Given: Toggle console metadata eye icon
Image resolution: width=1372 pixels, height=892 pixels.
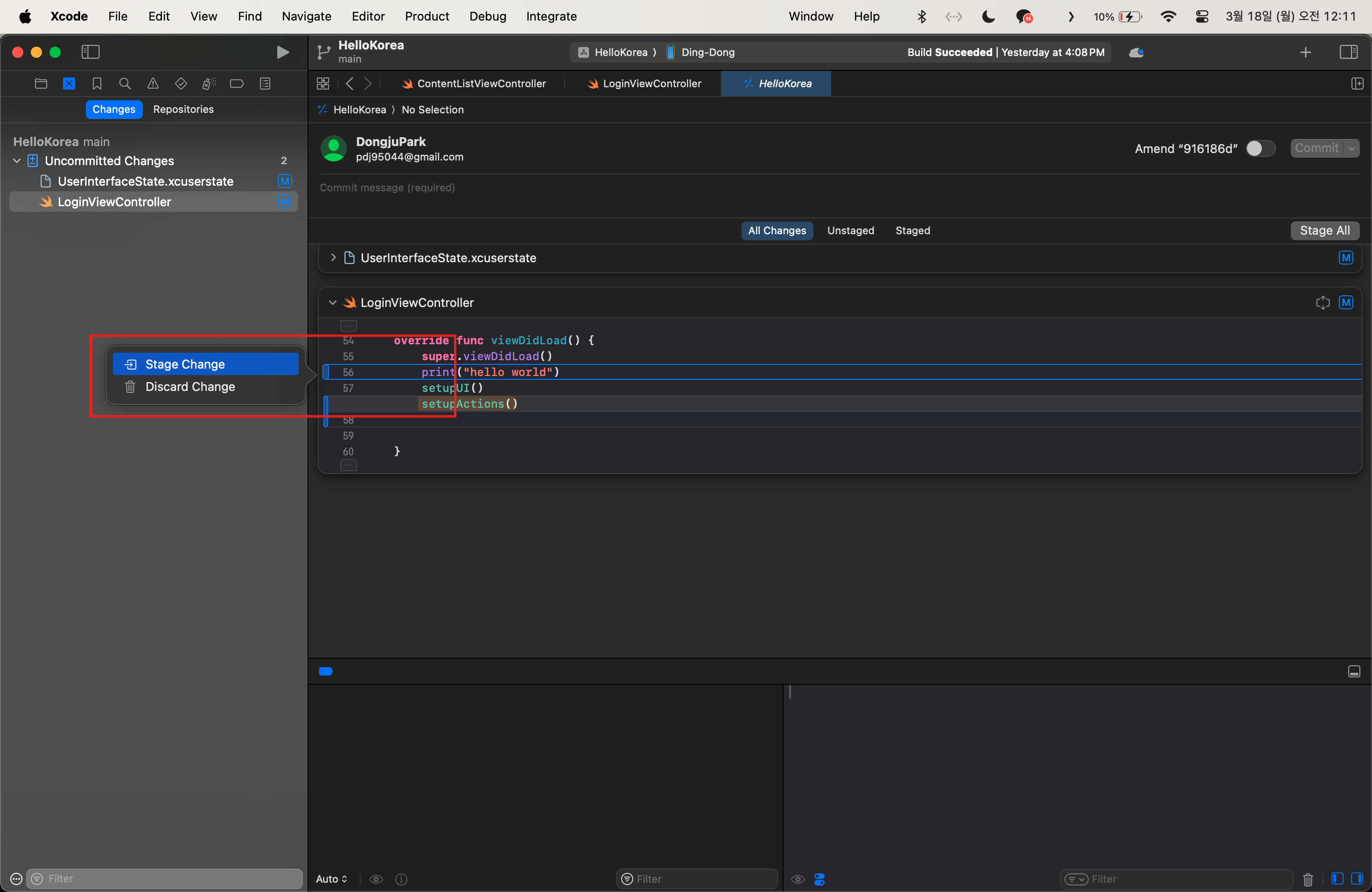Looking at the screenshot, I should [798, 879].
